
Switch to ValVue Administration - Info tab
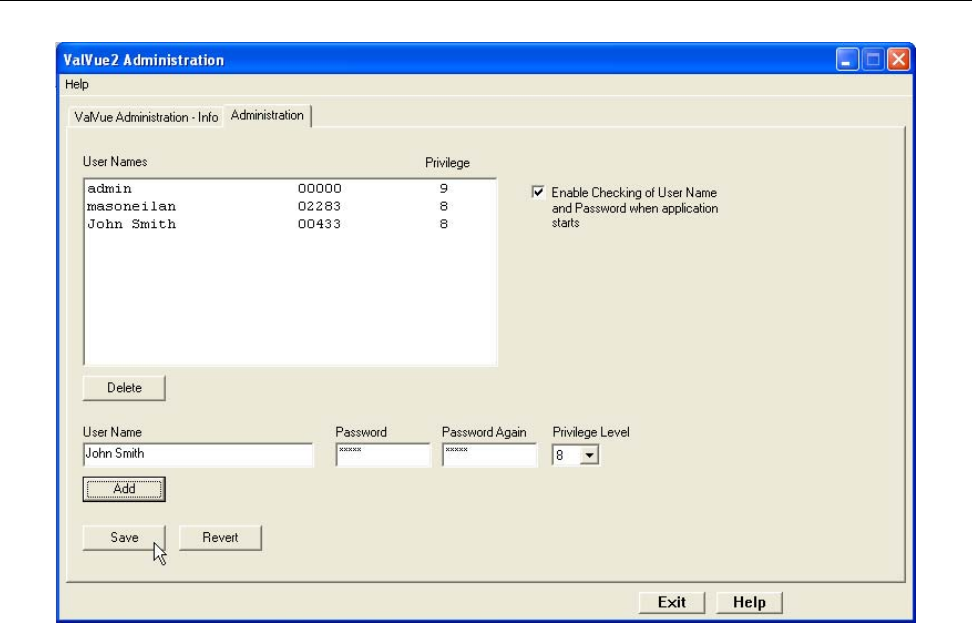click(x=146, y=117)
